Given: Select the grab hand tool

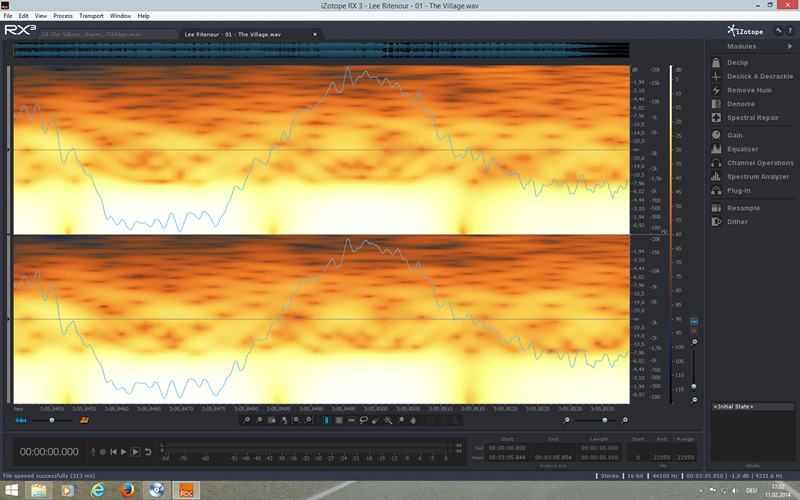Looking at the screenshot, I should pos(413,420).
